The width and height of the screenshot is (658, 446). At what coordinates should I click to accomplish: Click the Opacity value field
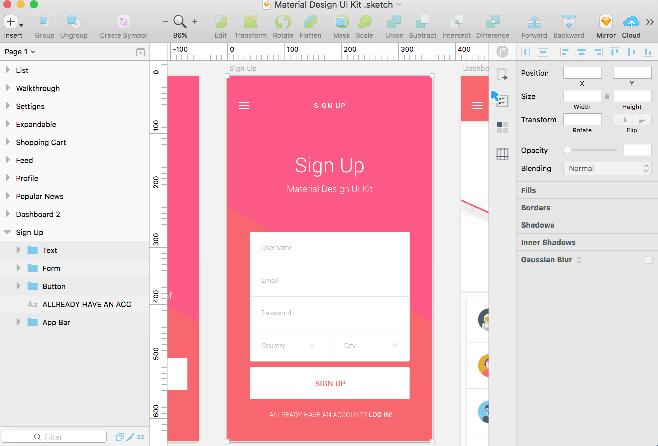coord(637,150)
